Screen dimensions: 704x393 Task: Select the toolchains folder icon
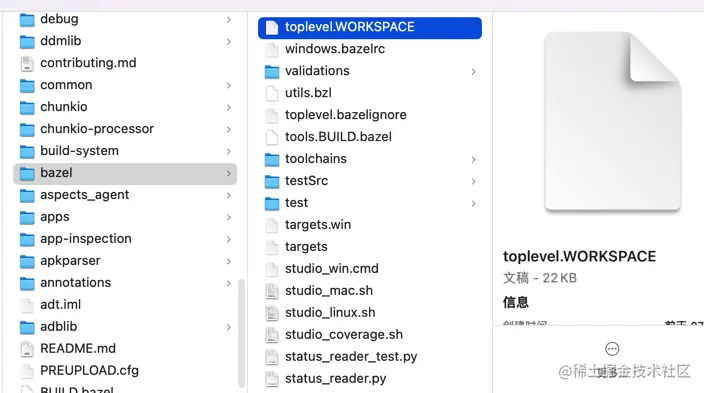coord(272,159)
